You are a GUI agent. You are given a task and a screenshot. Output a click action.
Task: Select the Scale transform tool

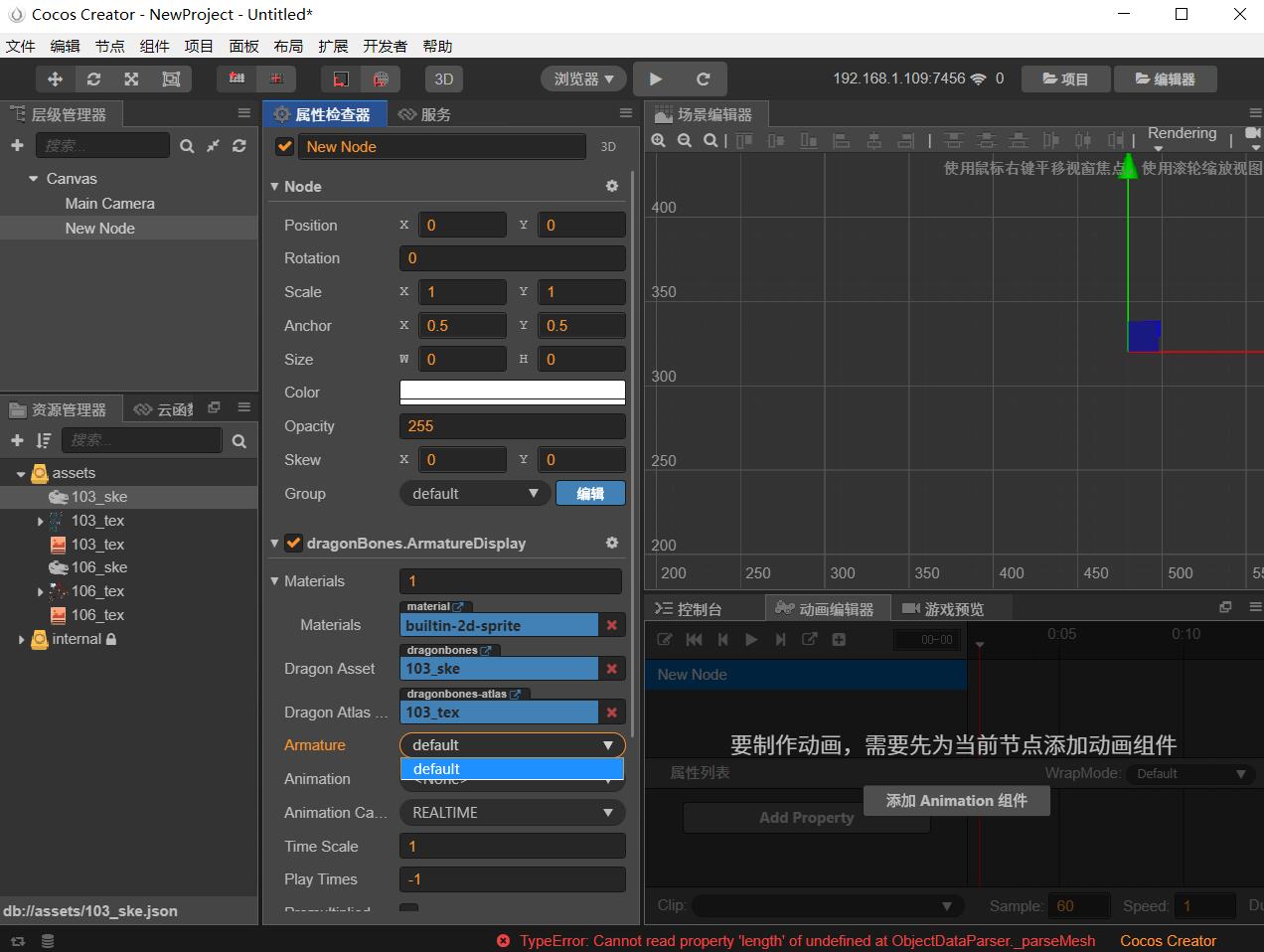[x=131, y=79]
